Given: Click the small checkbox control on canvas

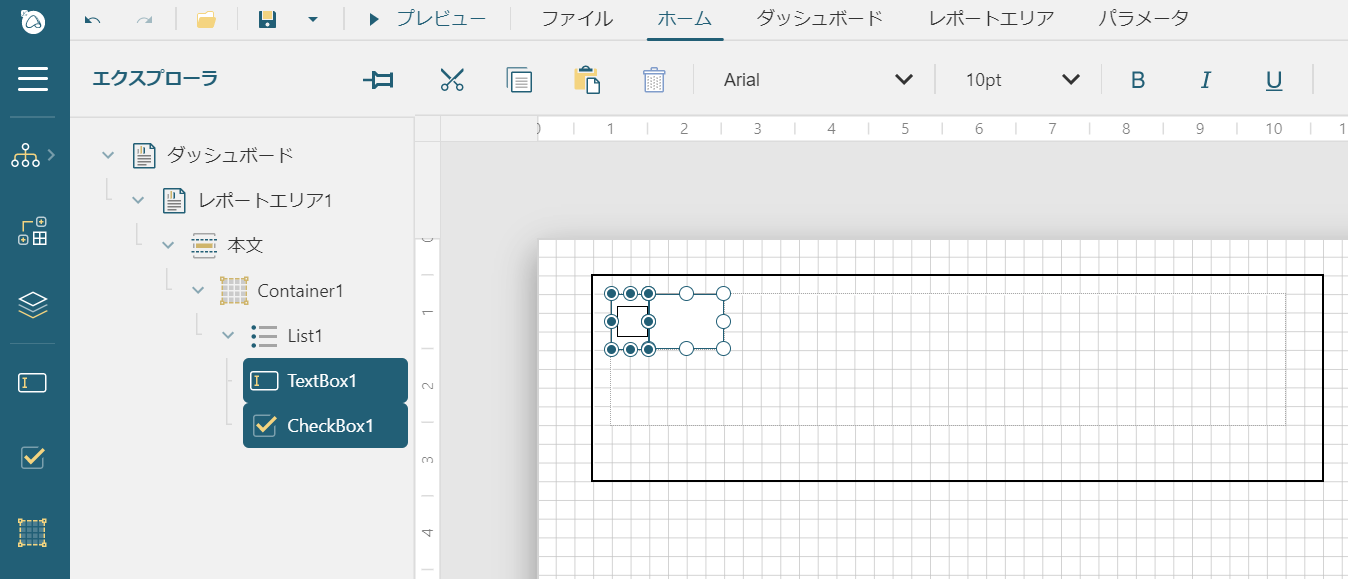Looking at the screenshot, I should 632,321.
